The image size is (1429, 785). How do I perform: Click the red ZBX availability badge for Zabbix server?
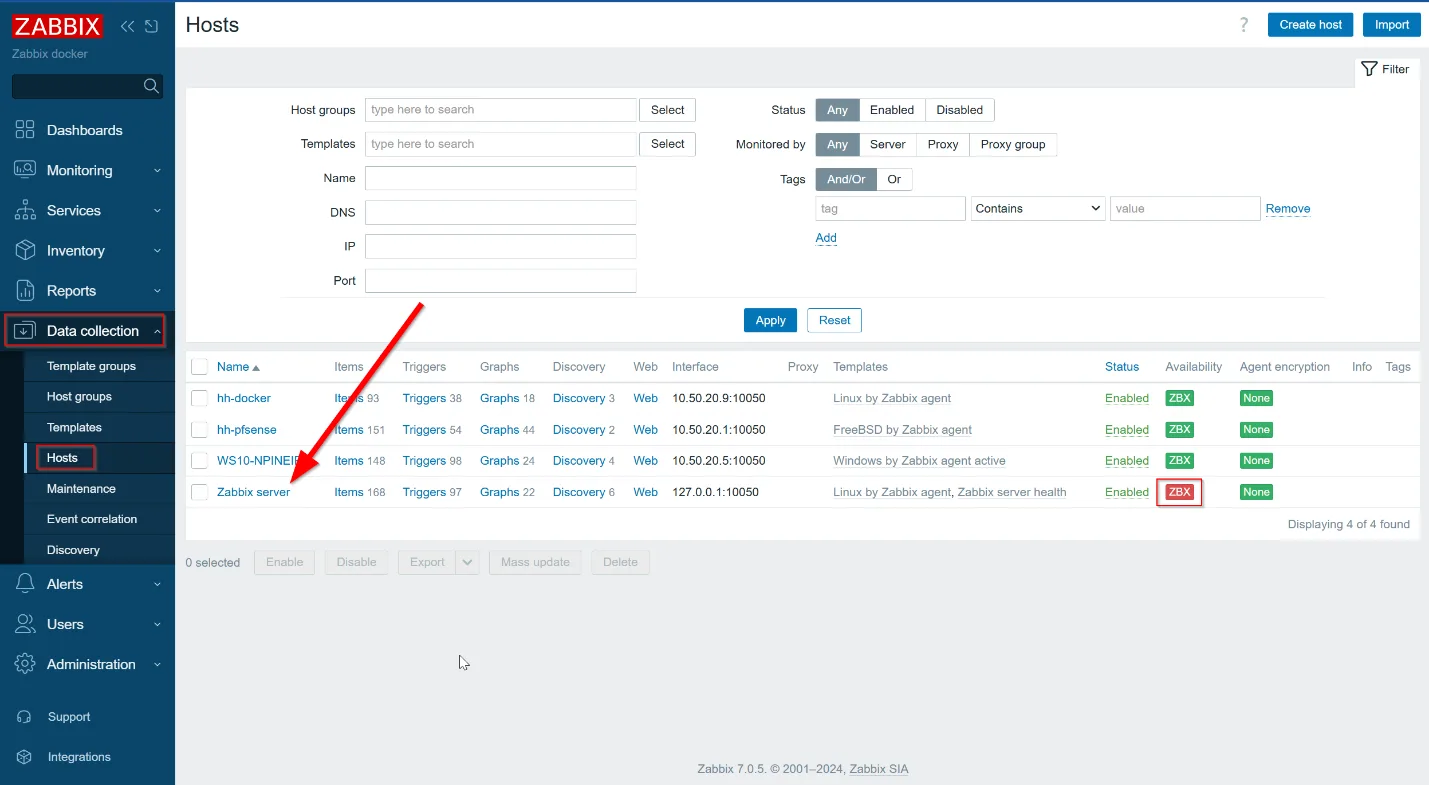pyautogui.click(x=1180, y=492)
